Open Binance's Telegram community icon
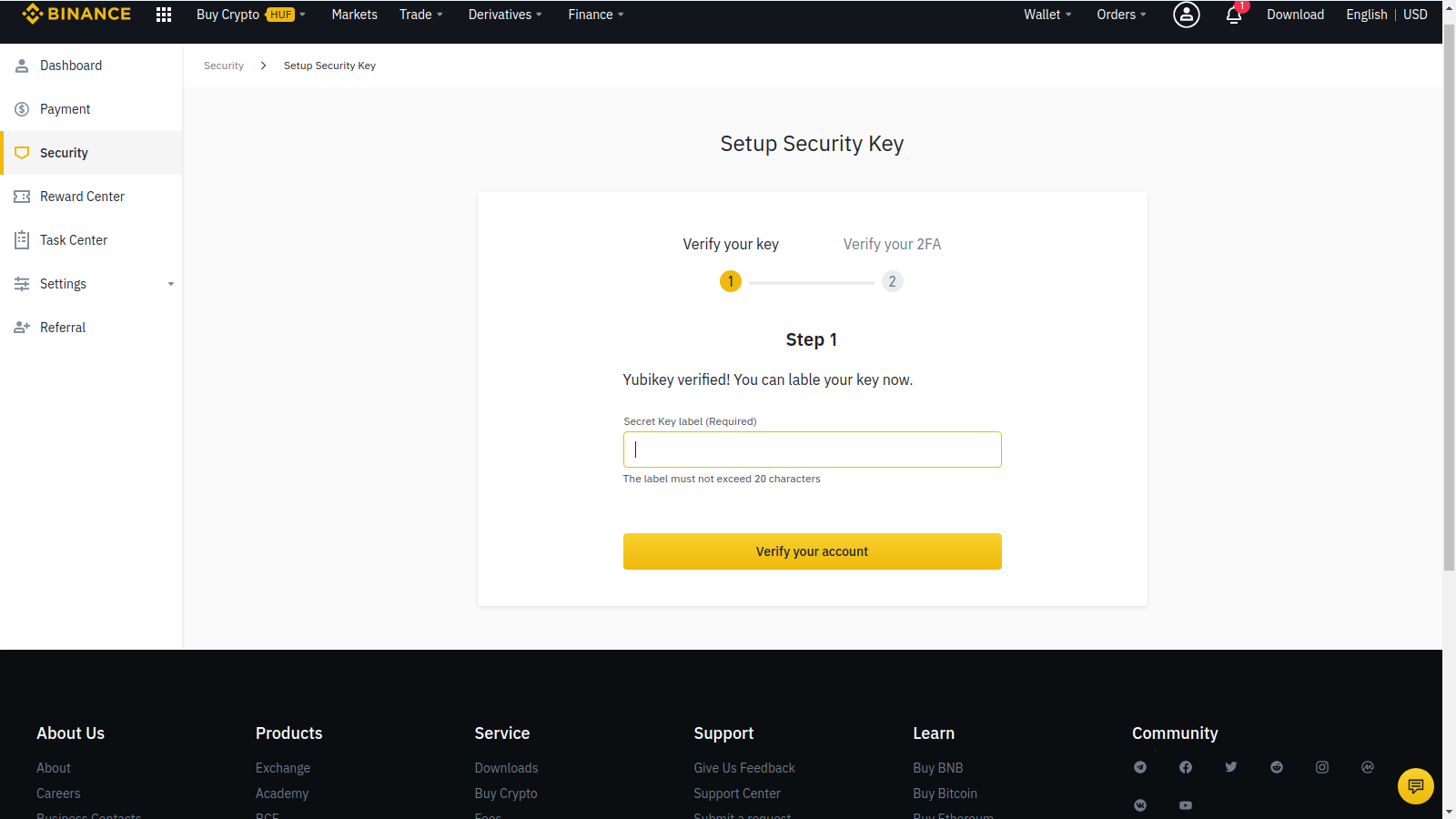Screen dimensions: 1456x819 pos(1140,767)
